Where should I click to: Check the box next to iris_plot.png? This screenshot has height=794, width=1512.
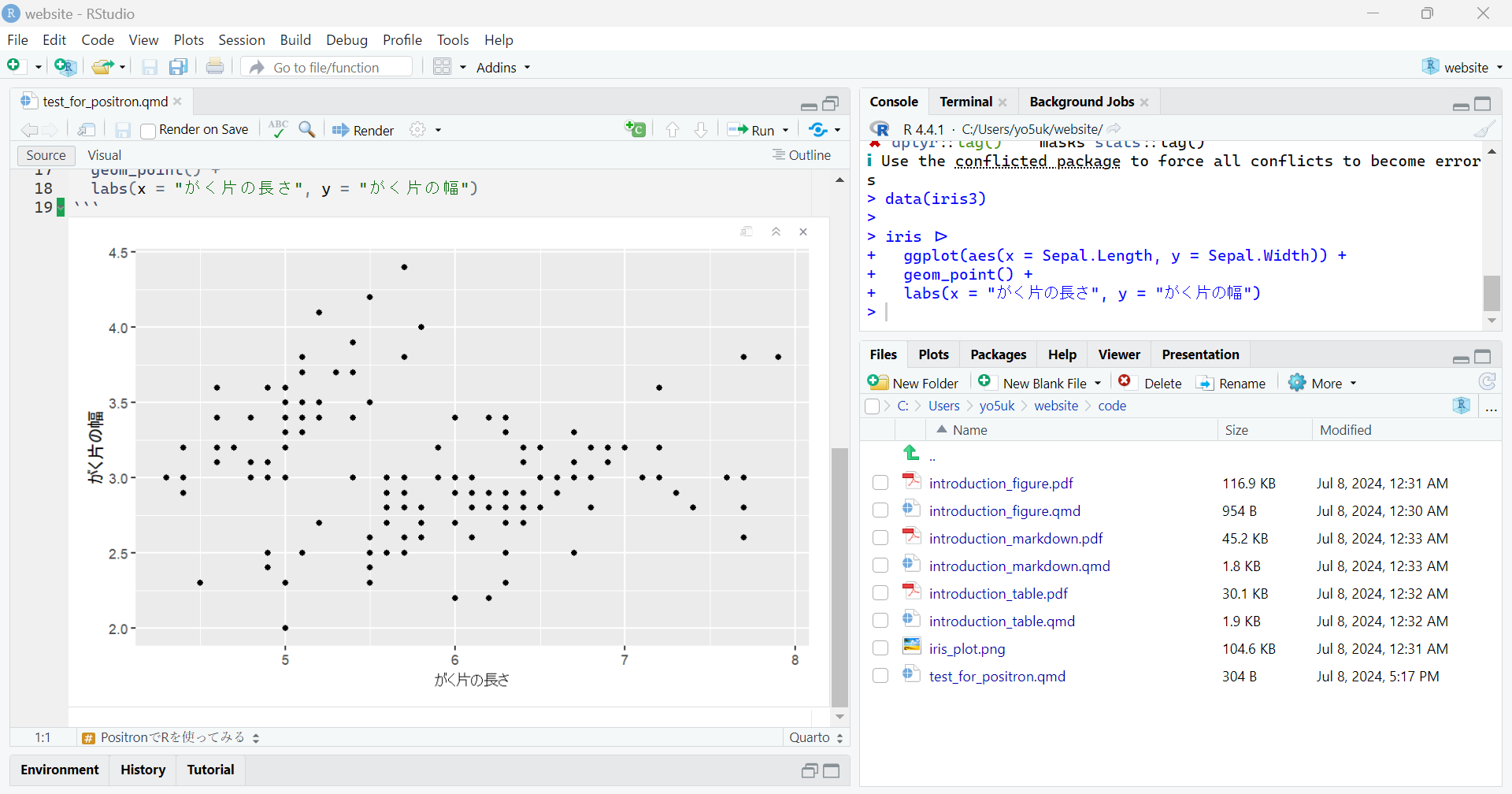(880, 648)
